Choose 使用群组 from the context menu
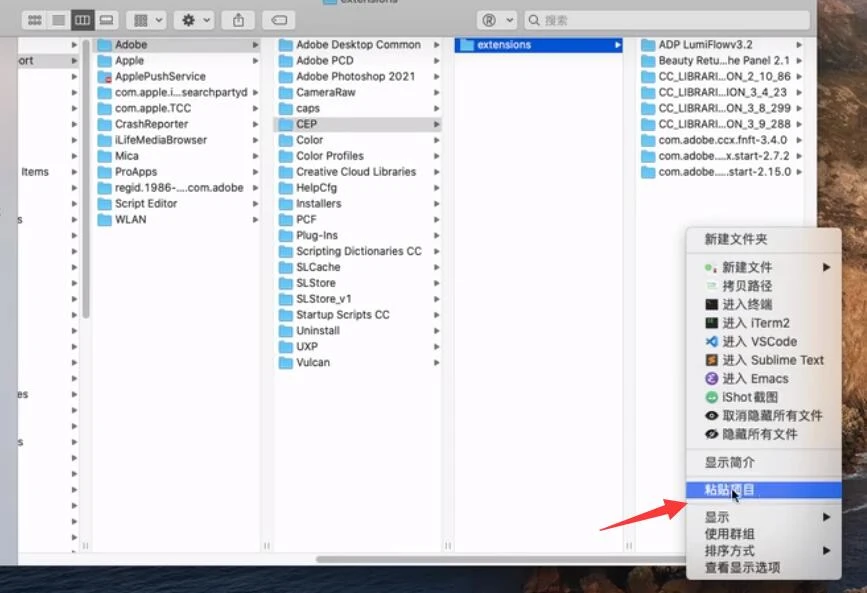 coord(764,534)
